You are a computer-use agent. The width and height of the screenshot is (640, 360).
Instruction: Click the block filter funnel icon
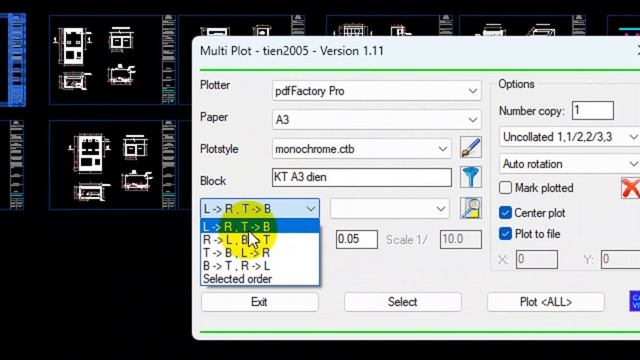(x=471, y=177)
